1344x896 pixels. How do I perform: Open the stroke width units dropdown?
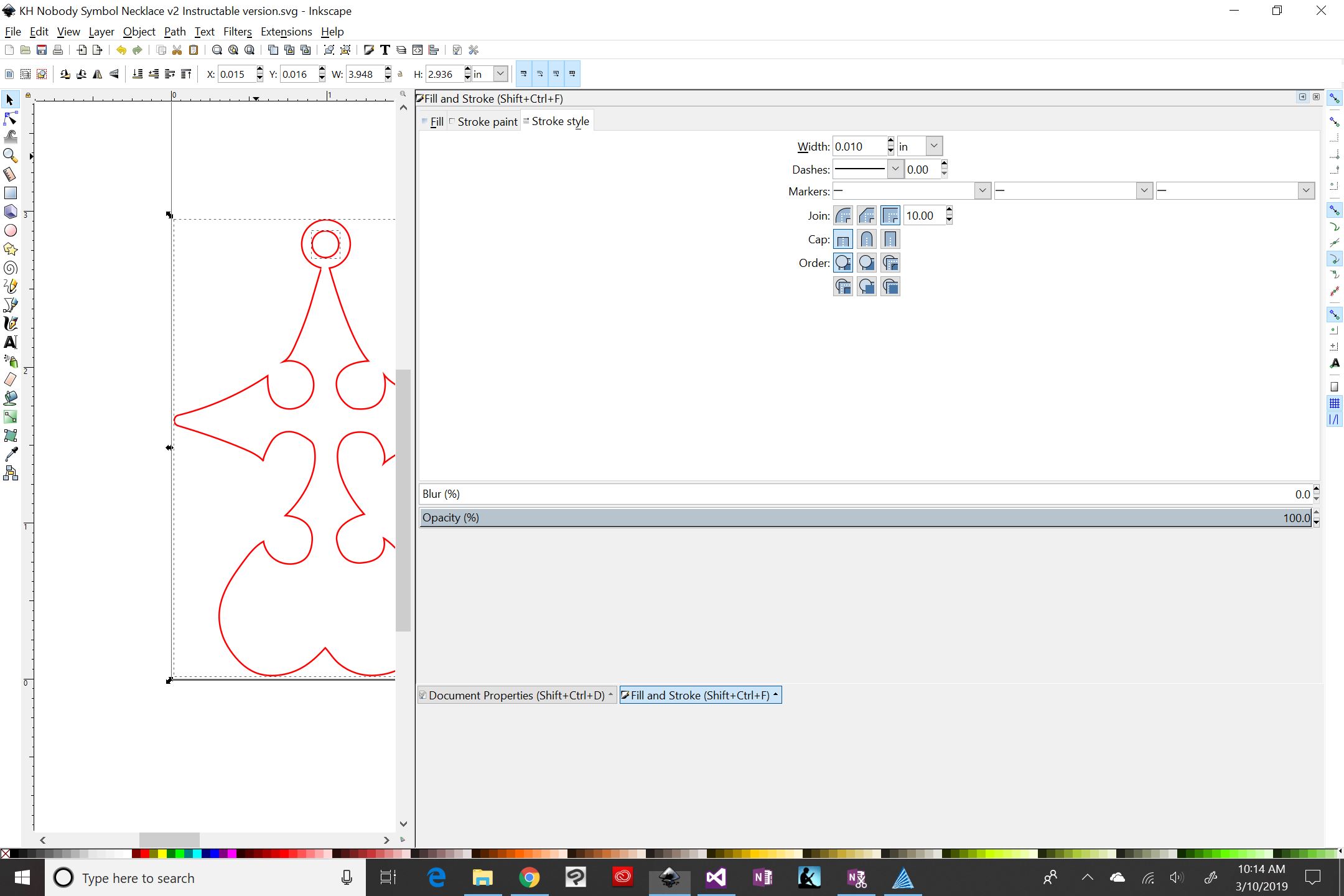[932, 146]
